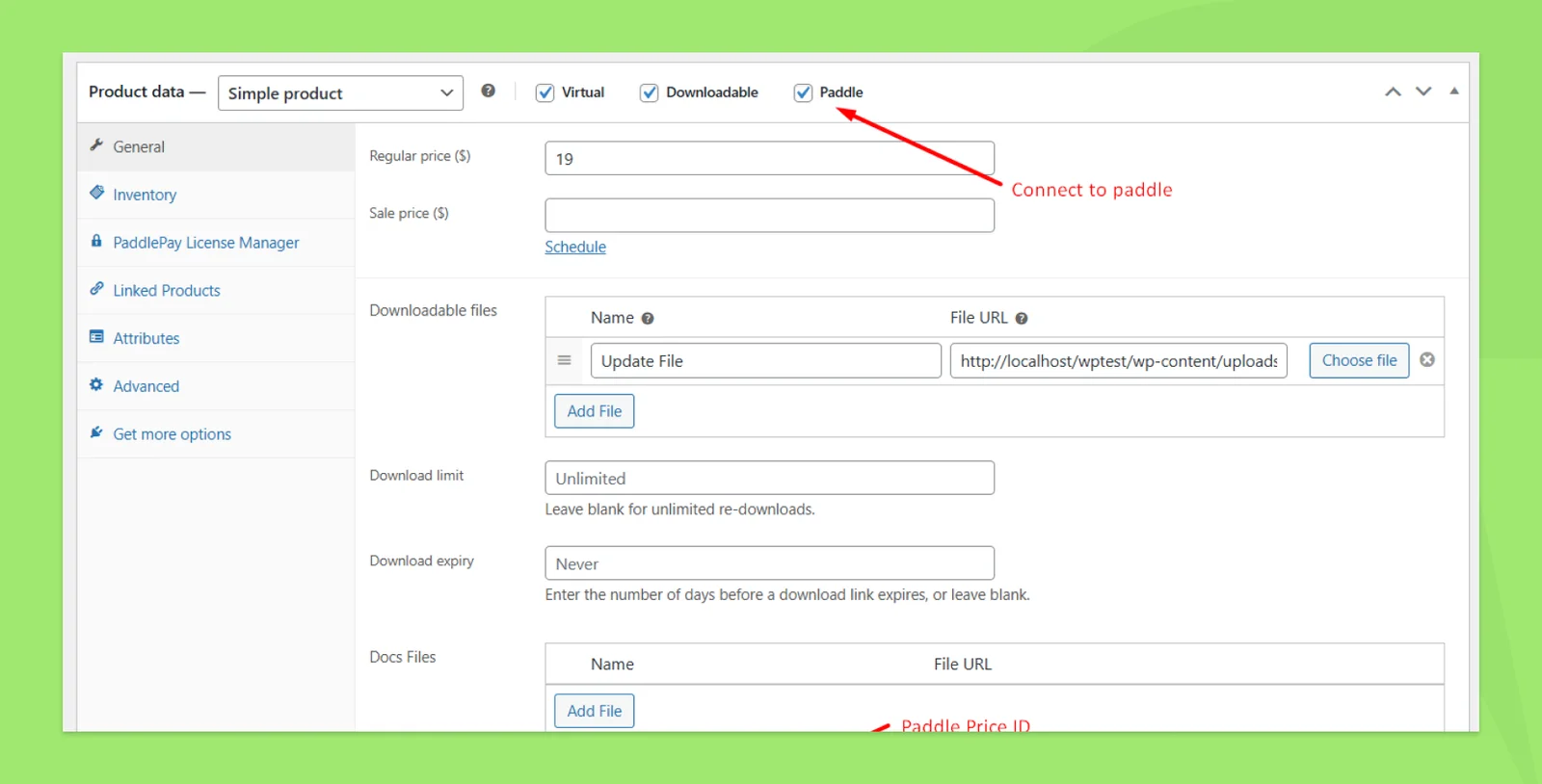1542x784 pixels.
Task: Uncheck the Downloadable checkbox
Action: [x=650, y=92]
